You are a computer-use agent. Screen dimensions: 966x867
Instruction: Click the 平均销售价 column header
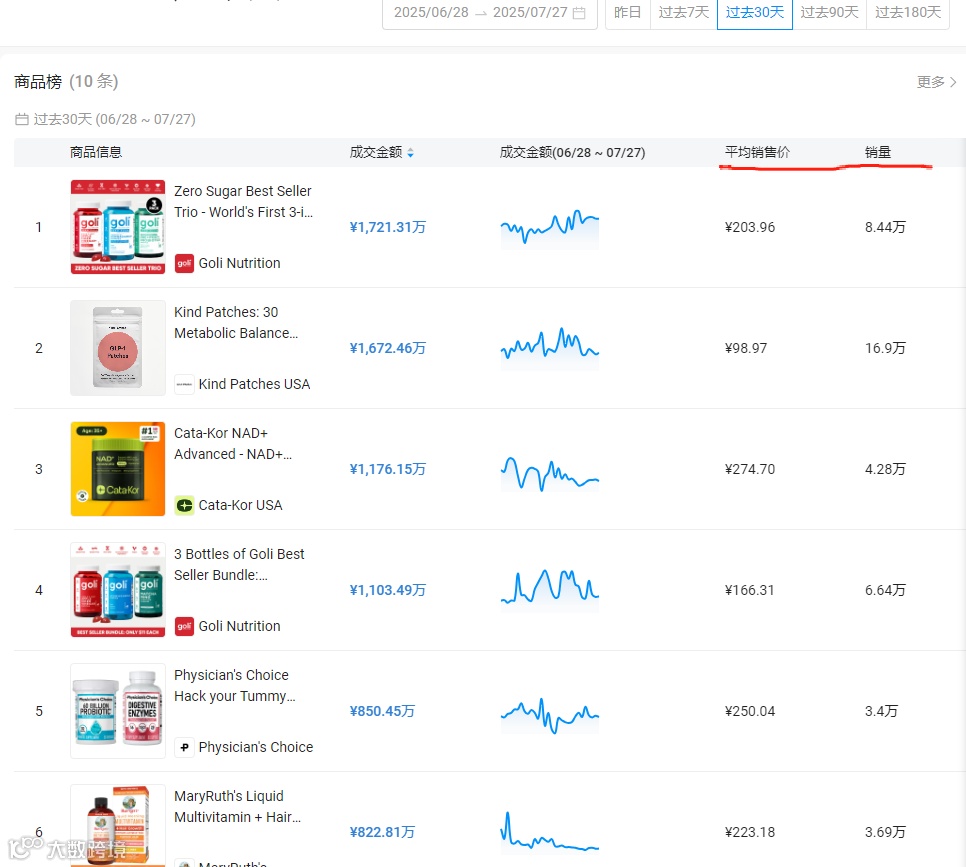tap(757, 152)
